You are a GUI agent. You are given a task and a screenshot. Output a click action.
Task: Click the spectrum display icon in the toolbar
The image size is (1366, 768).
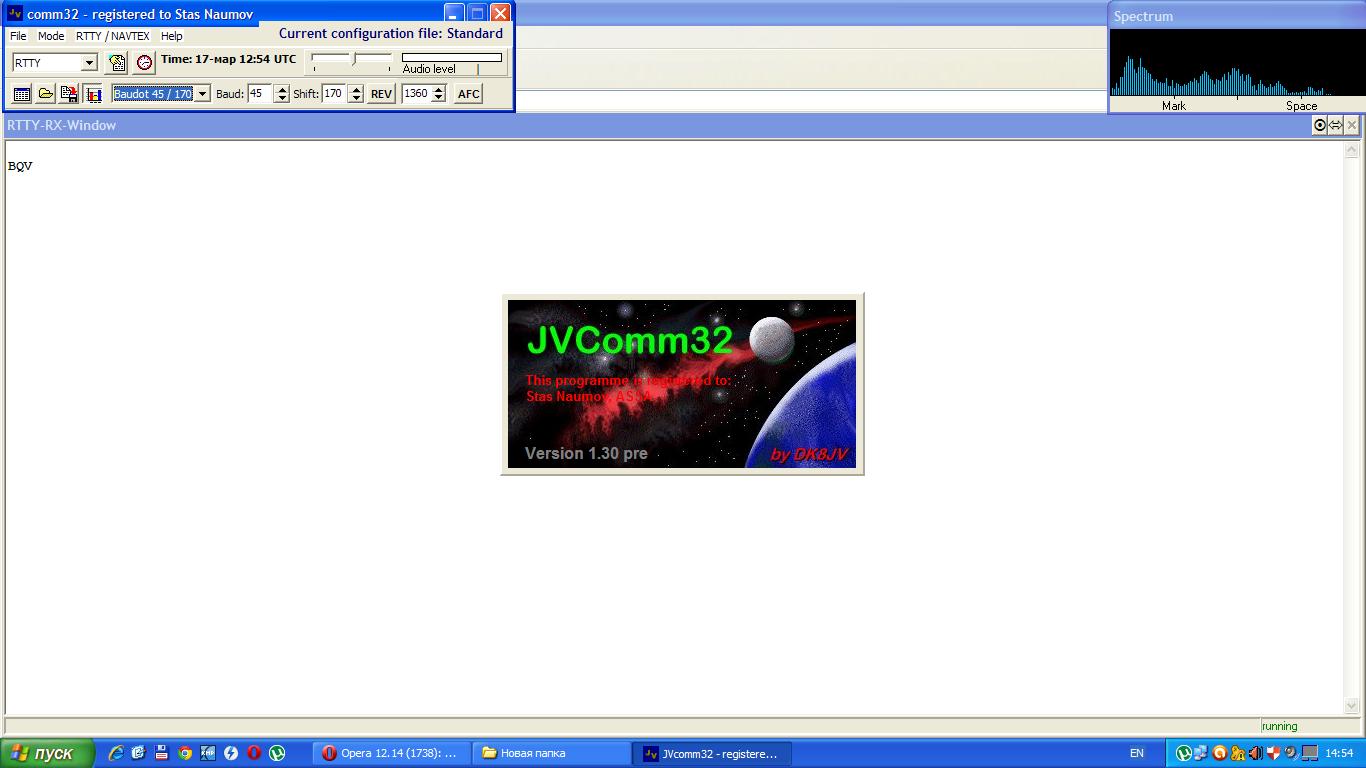click(93, 94)
